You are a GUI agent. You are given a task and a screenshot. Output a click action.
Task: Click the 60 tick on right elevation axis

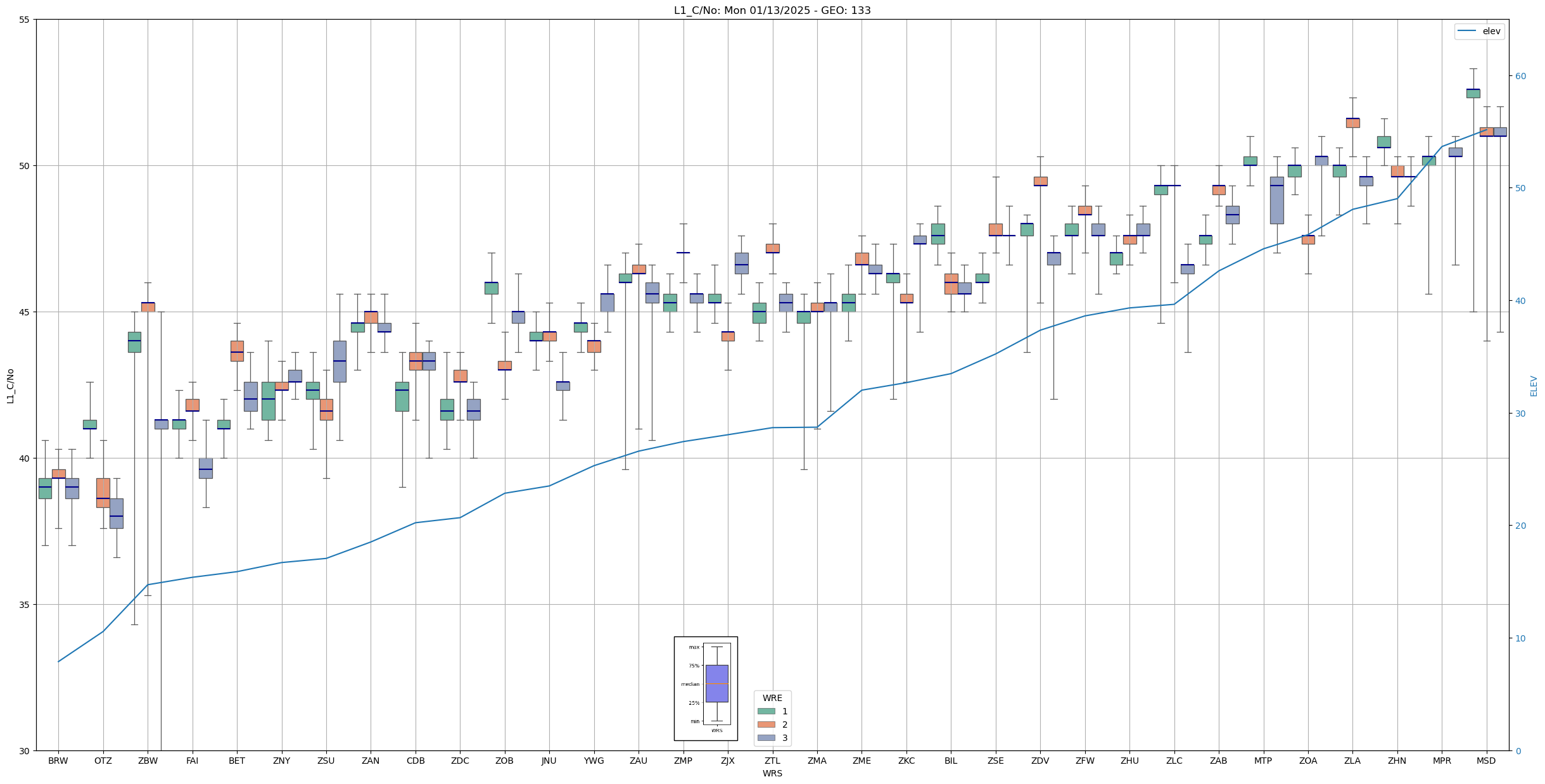click(1520, 76)
